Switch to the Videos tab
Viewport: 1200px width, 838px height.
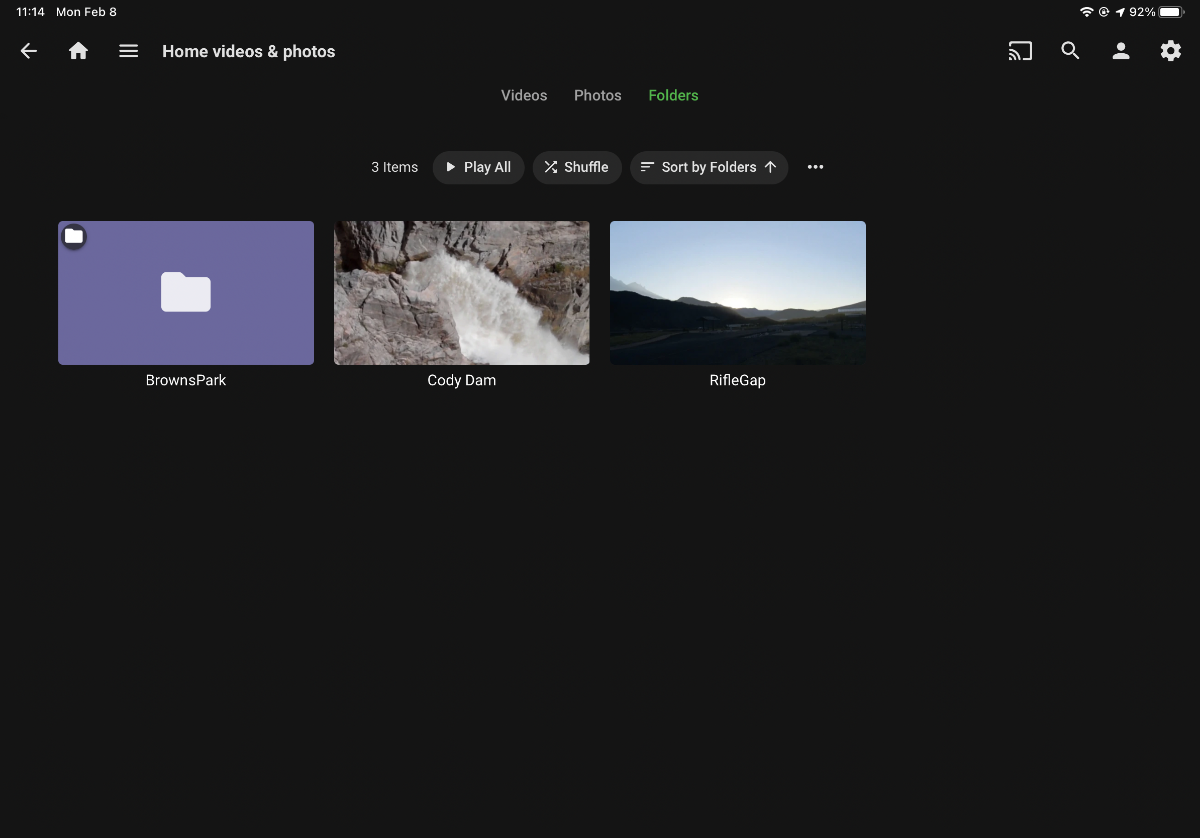point(524,95)
